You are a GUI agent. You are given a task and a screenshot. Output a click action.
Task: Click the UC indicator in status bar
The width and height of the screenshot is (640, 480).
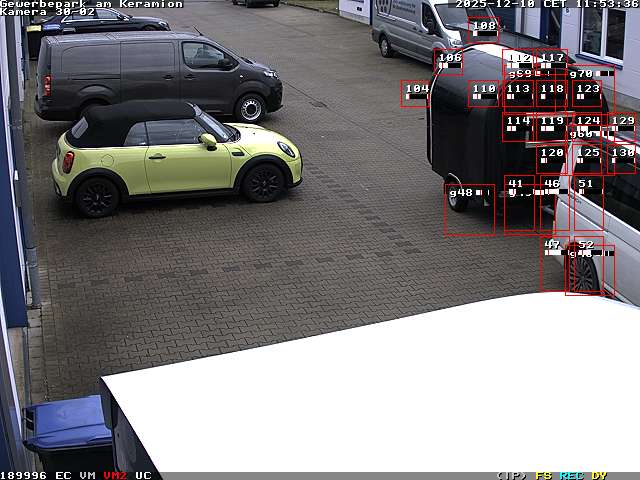pyautogui.click(x=143, y=475)
